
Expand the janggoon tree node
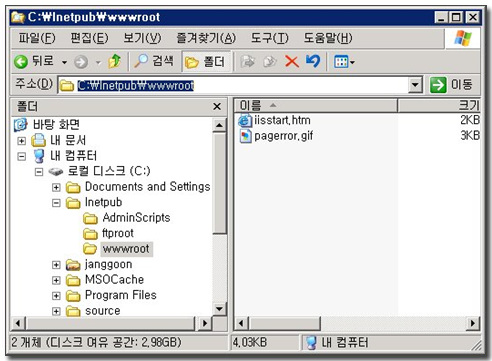[56, 265]
